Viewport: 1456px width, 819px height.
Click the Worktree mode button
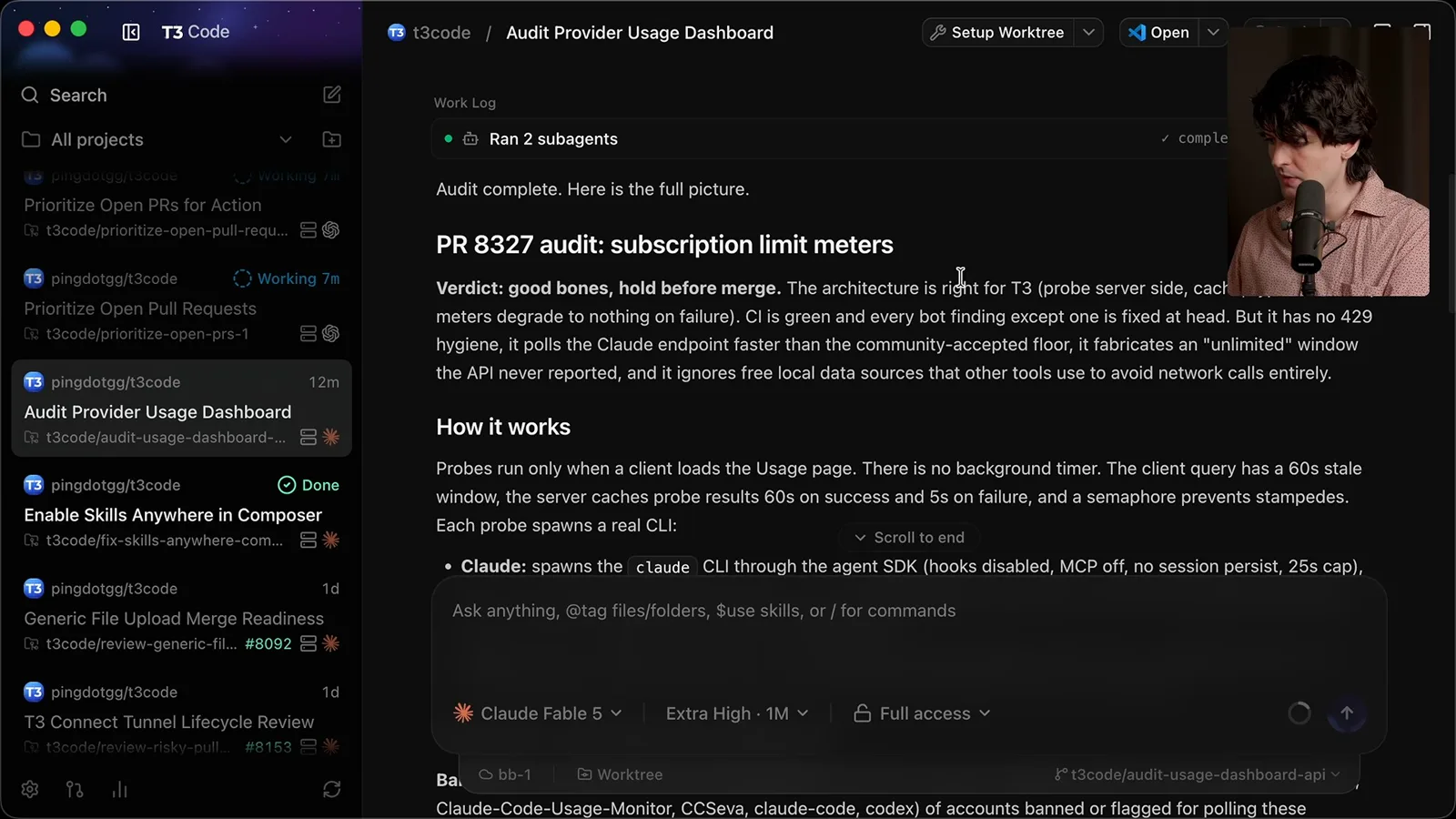[x=620, y=774]
